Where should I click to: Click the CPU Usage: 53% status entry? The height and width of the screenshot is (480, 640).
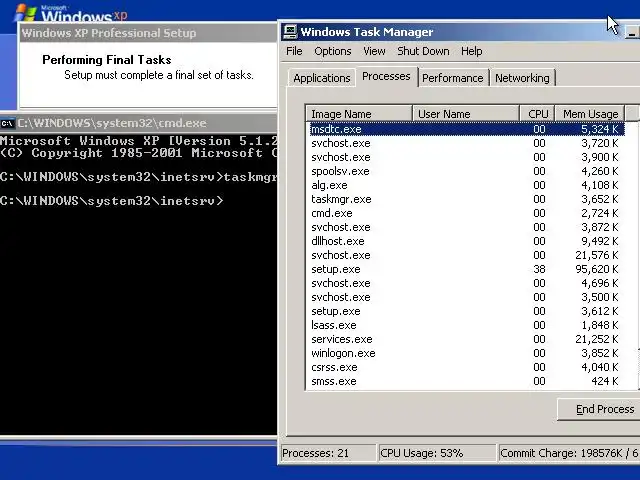click(437, 453)
